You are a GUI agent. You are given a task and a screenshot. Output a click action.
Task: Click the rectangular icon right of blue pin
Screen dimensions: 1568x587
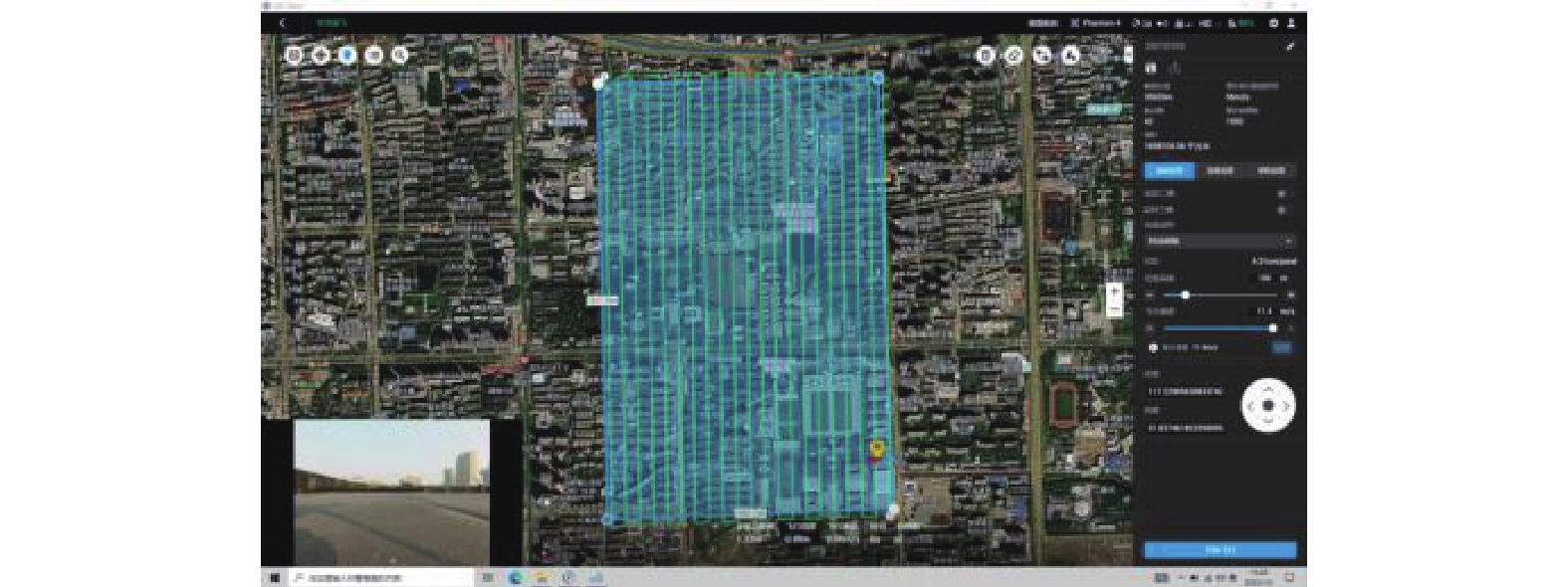(x=373, y=55)
